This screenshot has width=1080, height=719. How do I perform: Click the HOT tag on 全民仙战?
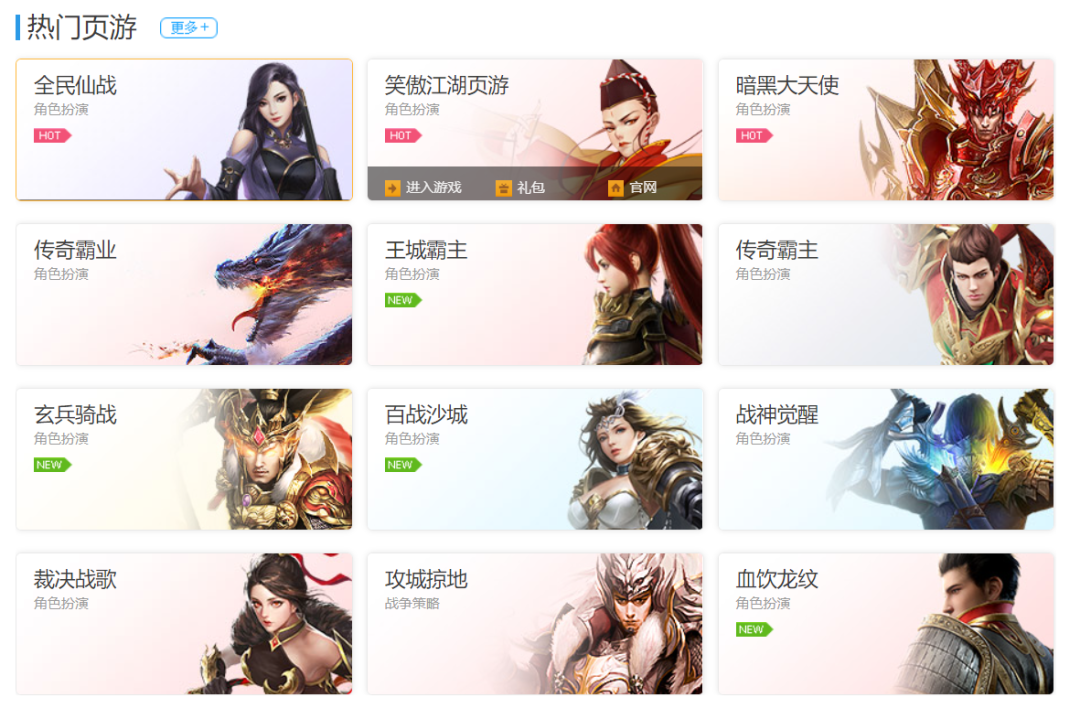click(x=52, y=136)
